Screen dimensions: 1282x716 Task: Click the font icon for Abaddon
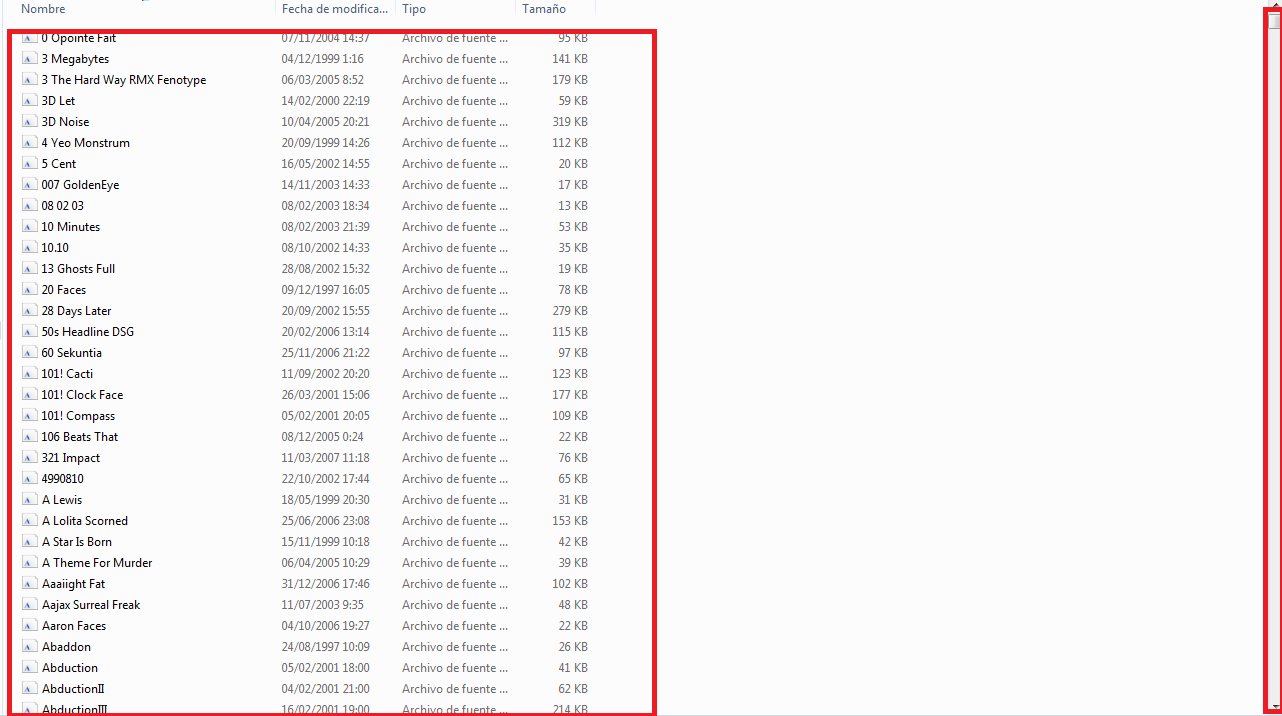(x=30, y=647)
